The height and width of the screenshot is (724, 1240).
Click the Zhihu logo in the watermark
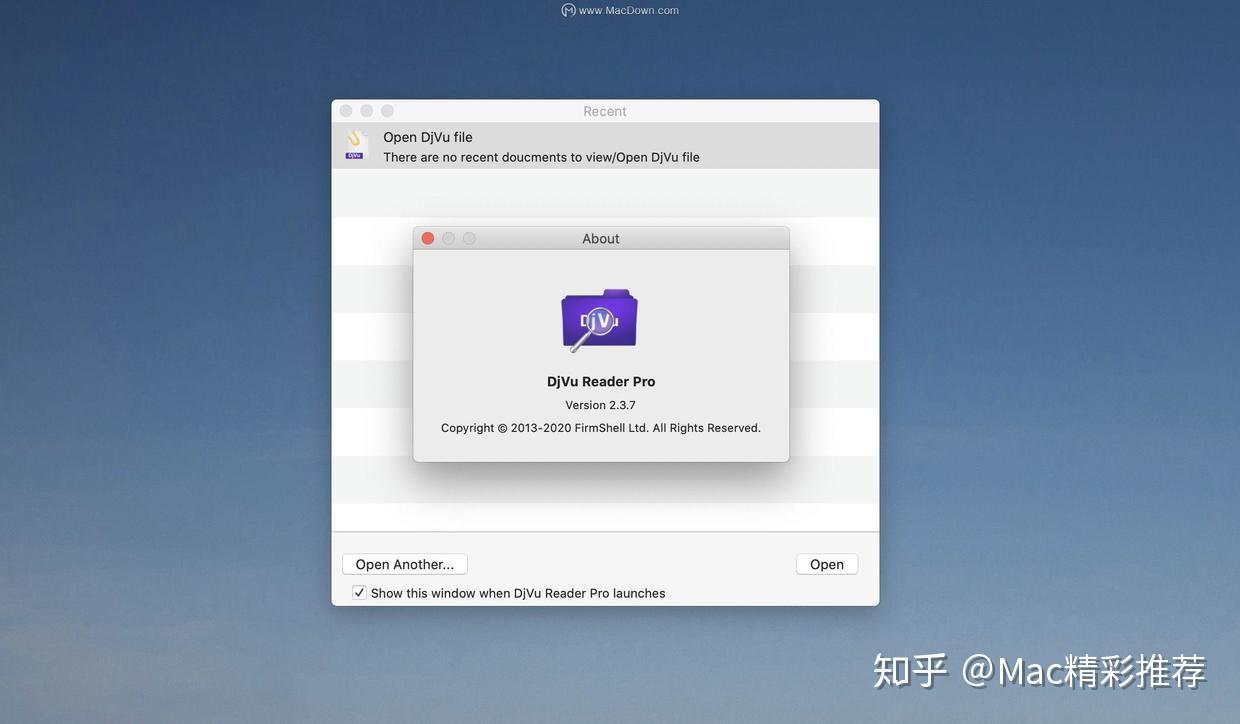click(x=908, y=671)
